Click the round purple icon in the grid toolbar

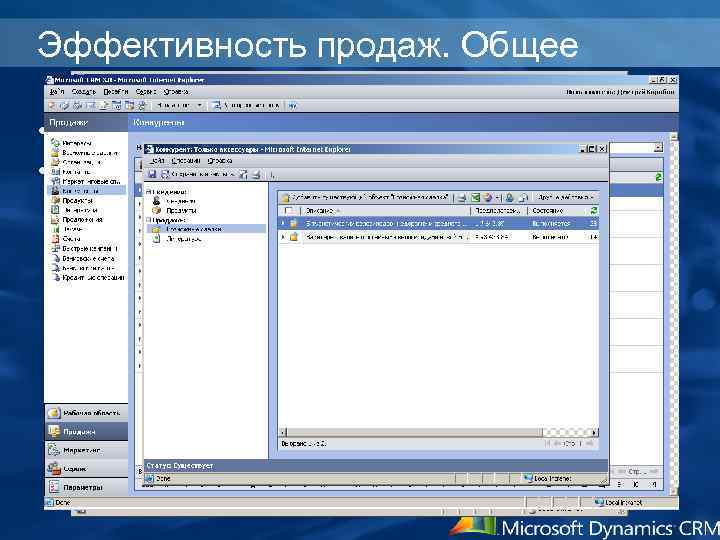[488, 197]
